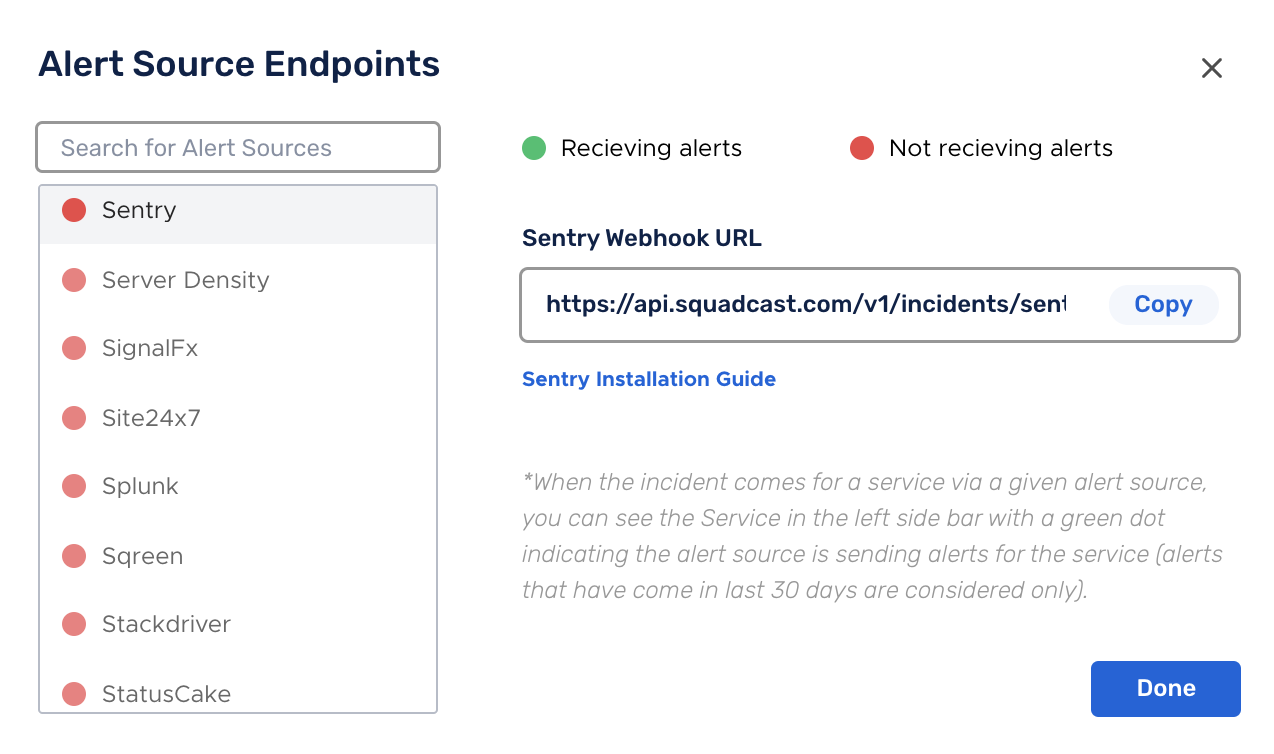Open the Sentry Installation Guide link
The height and width of the screenshot is (754, 1274).
(649, 379)
